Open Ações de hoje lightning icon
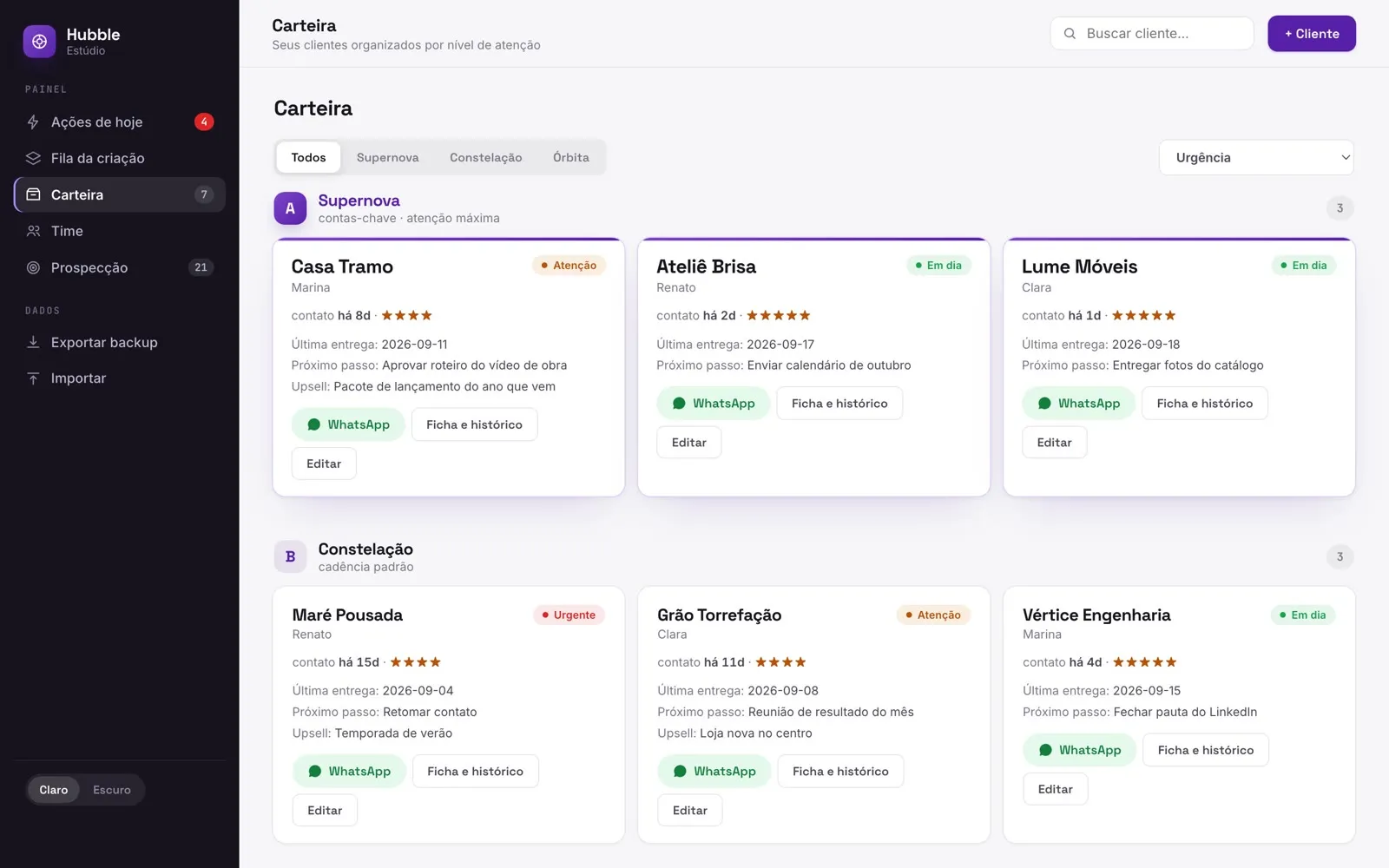This screenshot has width=1389, height=868. tap(33, 122)
